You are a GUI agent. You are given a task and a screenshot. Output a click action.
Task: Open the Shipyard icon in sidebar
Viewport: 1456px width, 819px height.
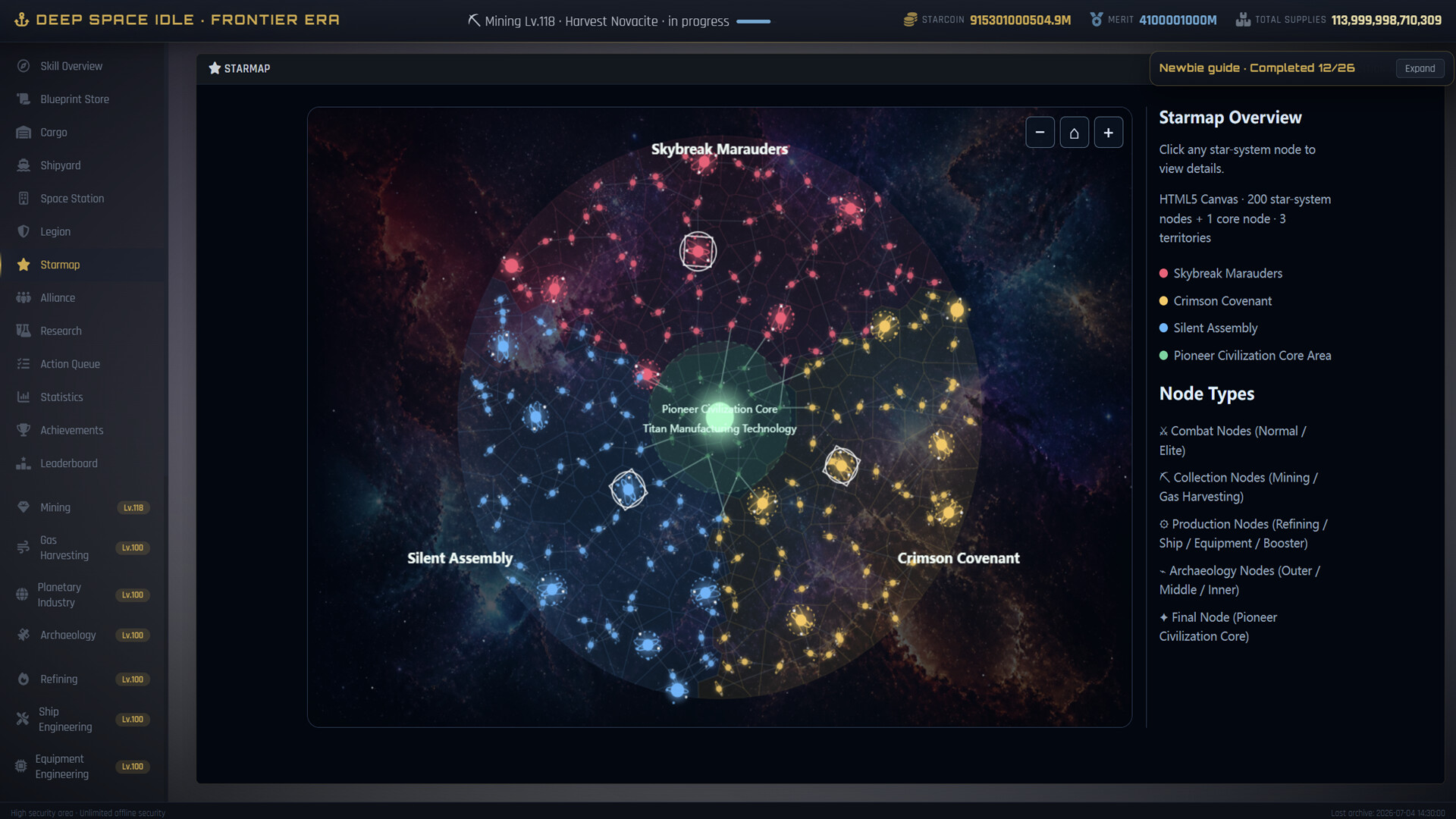[24, 165]
